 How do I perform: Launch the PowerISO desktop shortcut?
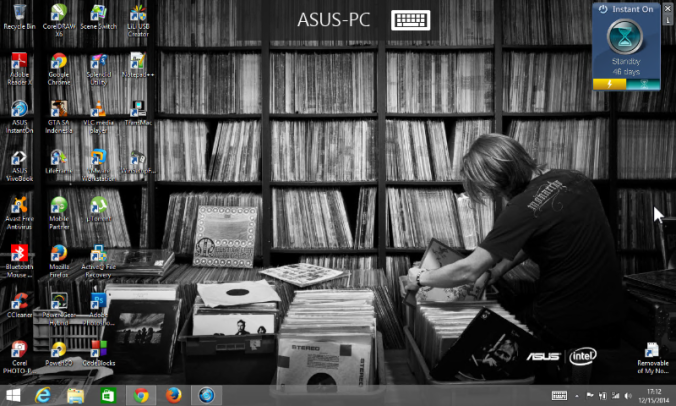(x=59, y=354)
